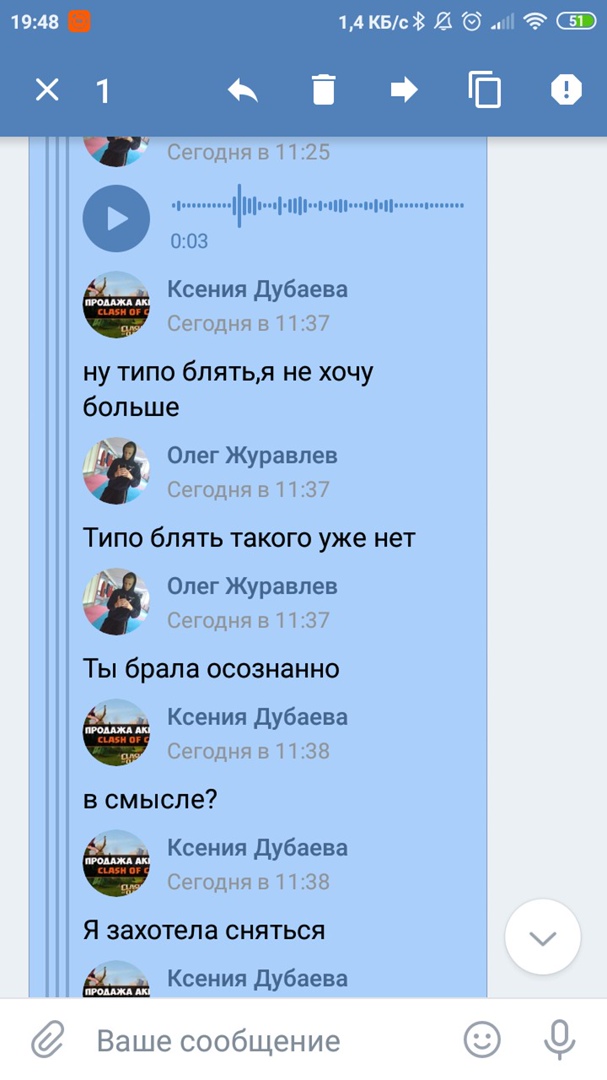Open the emoji smiley picker
607x1080 pixels.
click(482, 1040)
